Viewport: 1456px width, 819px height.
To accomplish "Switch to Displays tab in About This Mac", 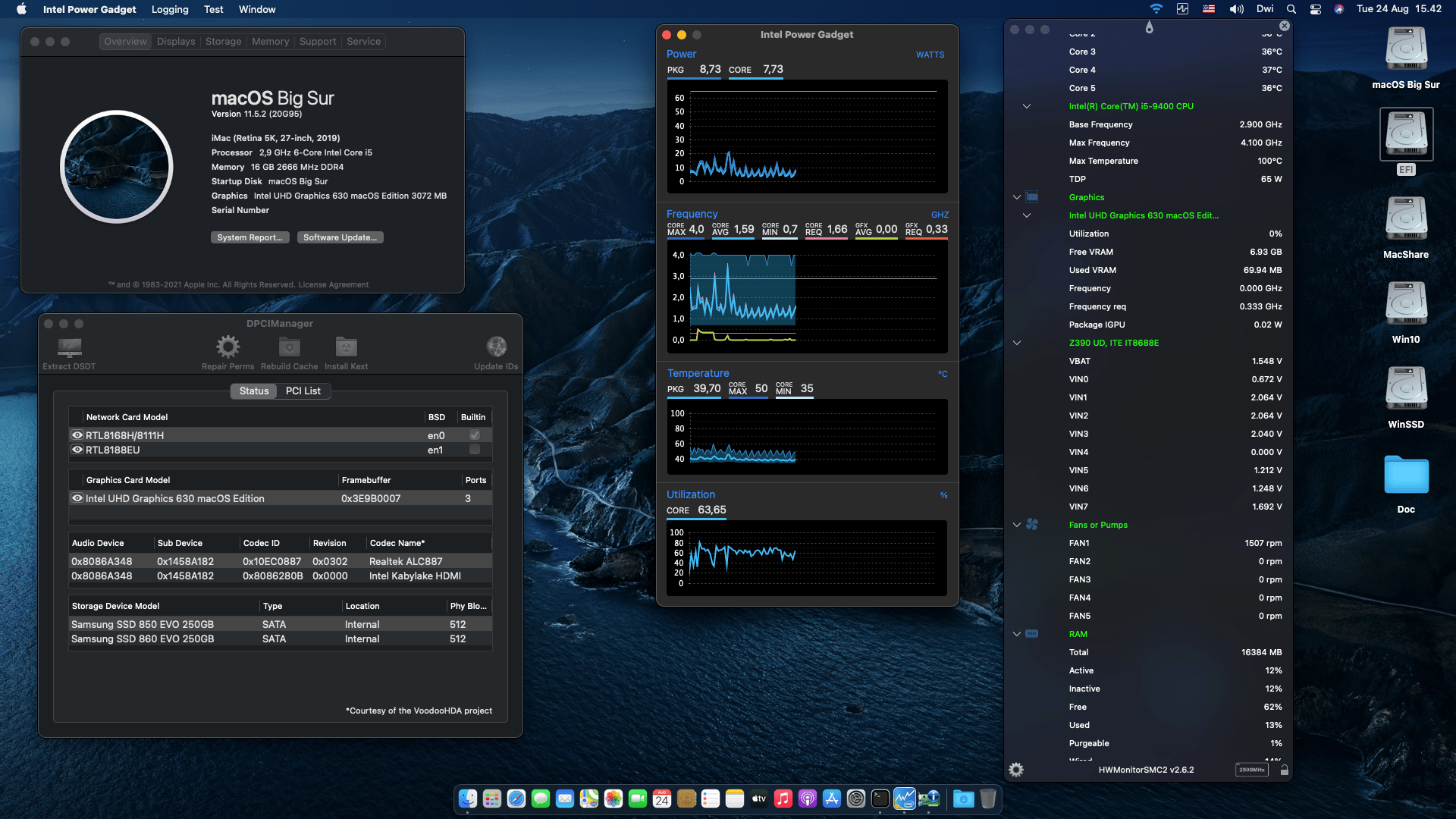I will tap(176, 42).
